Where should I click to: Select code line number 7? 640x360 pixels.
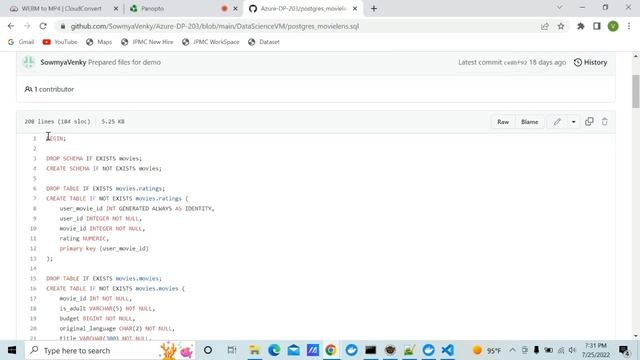(35, 198)
